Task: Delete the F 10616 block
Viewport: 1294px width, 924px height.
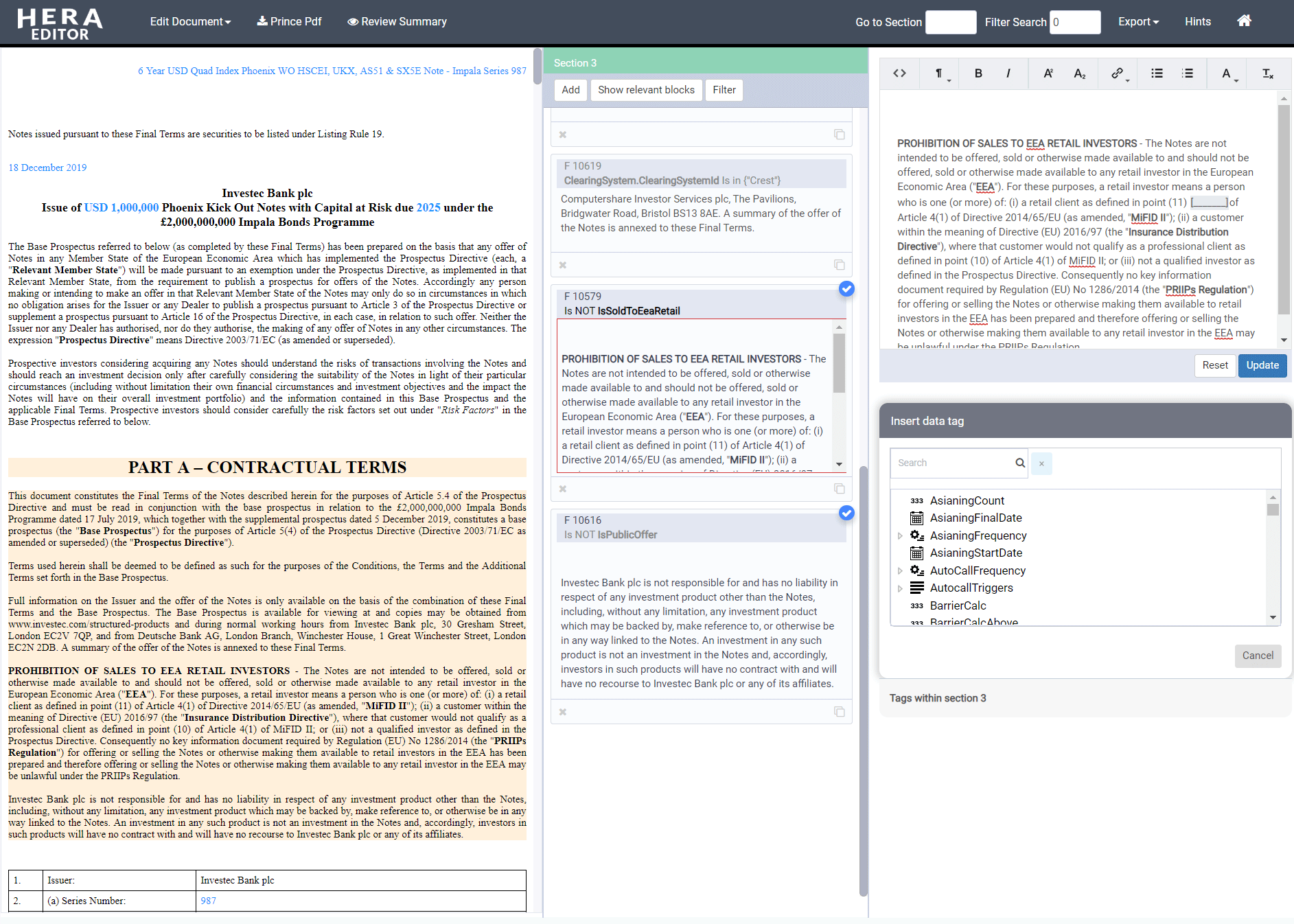Action: click(x=563, y=712)
